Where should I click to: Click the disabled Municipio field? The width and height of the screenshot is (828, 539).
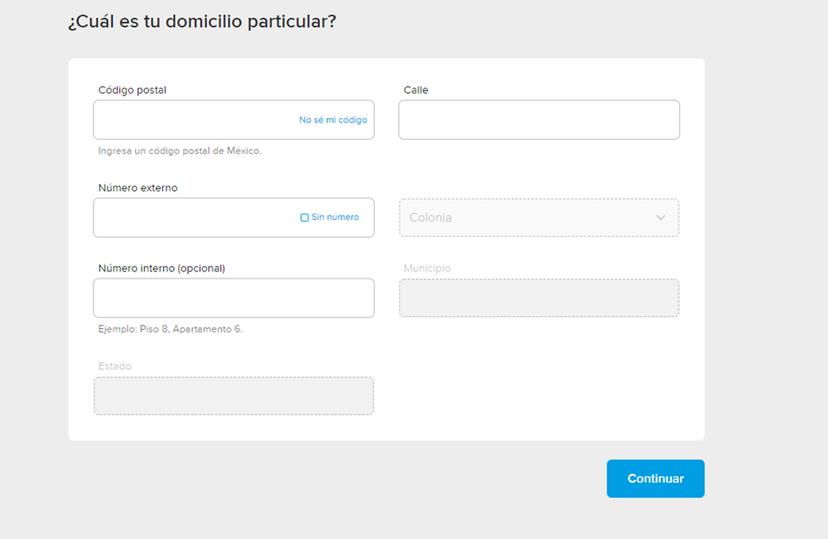click(539, 298)
